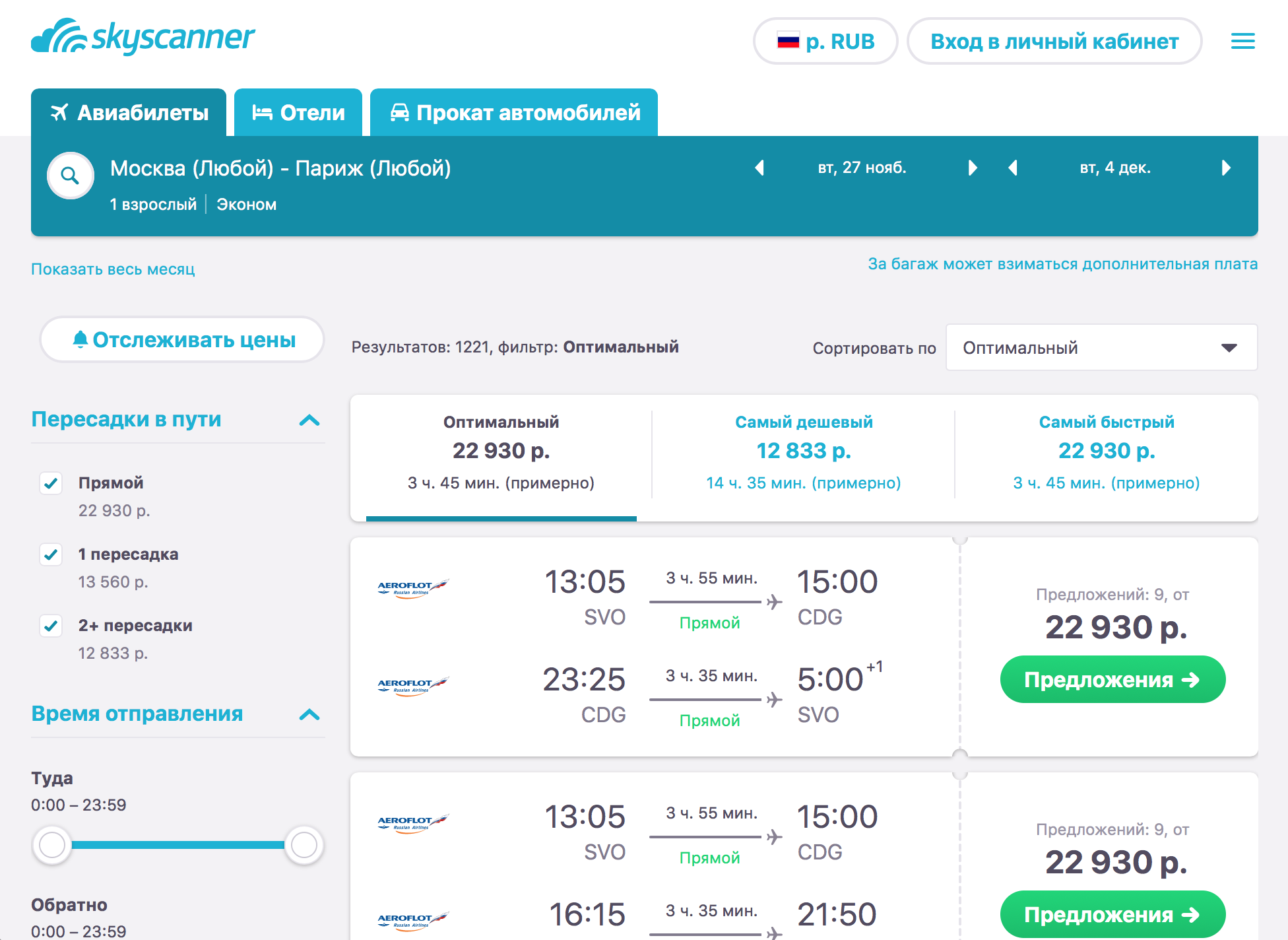
Task: Click the Результатов: 1221 text
Action: point(421,347)
